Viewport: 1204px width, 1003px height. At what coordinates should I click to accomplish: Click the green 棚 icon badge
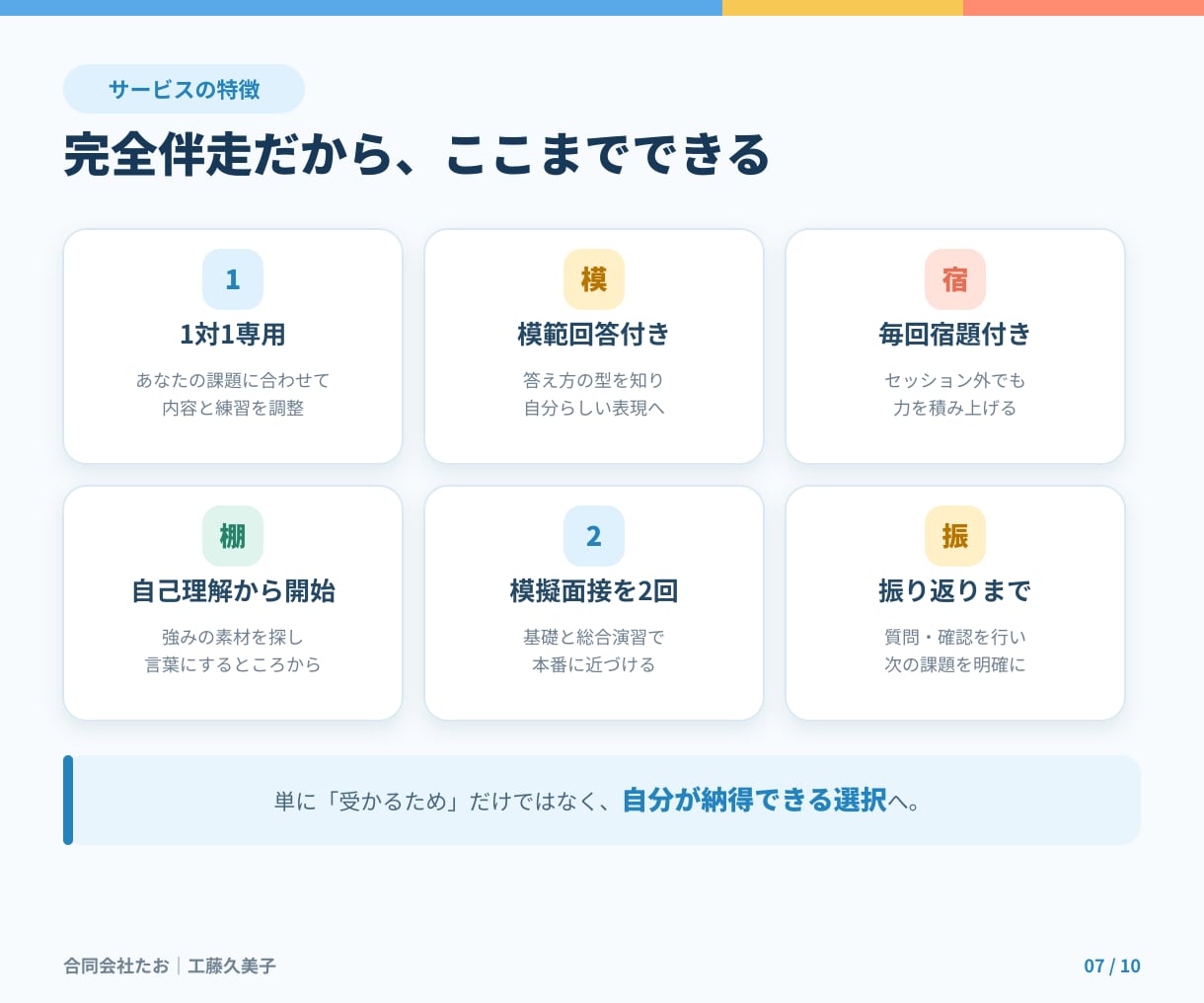(x=233, y=536)
